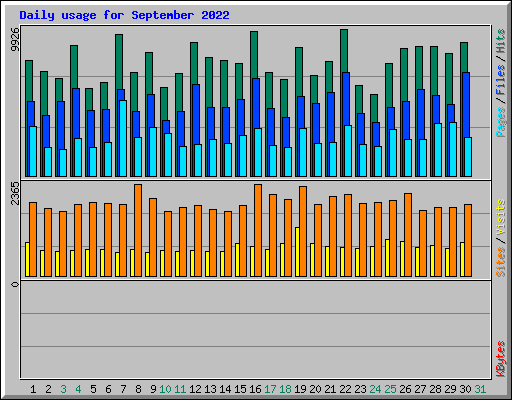Screen dimensions: 512x400
Task: Click the 'KBytes' legend label
Action: tap(500, 359)
